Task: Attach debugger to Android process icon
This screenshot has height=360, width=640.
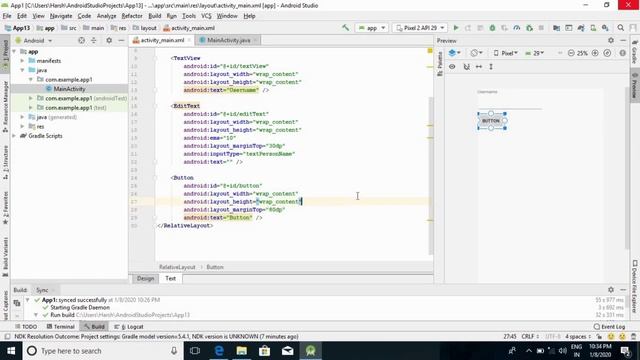Action: pyautogui.click(x=529, y=28)
